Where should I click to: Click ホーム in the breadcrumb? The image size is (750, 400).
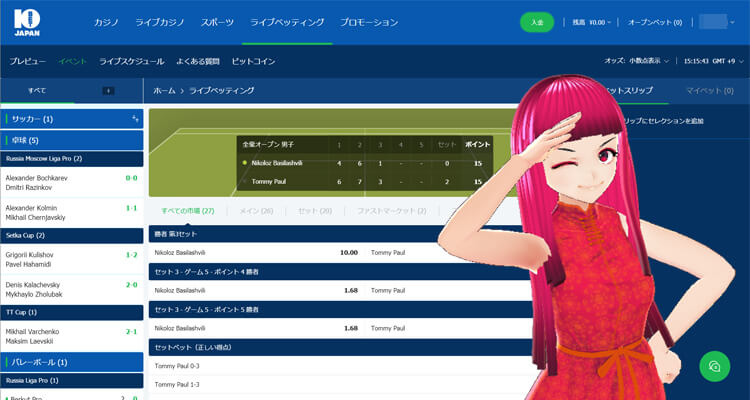[164, 90]
